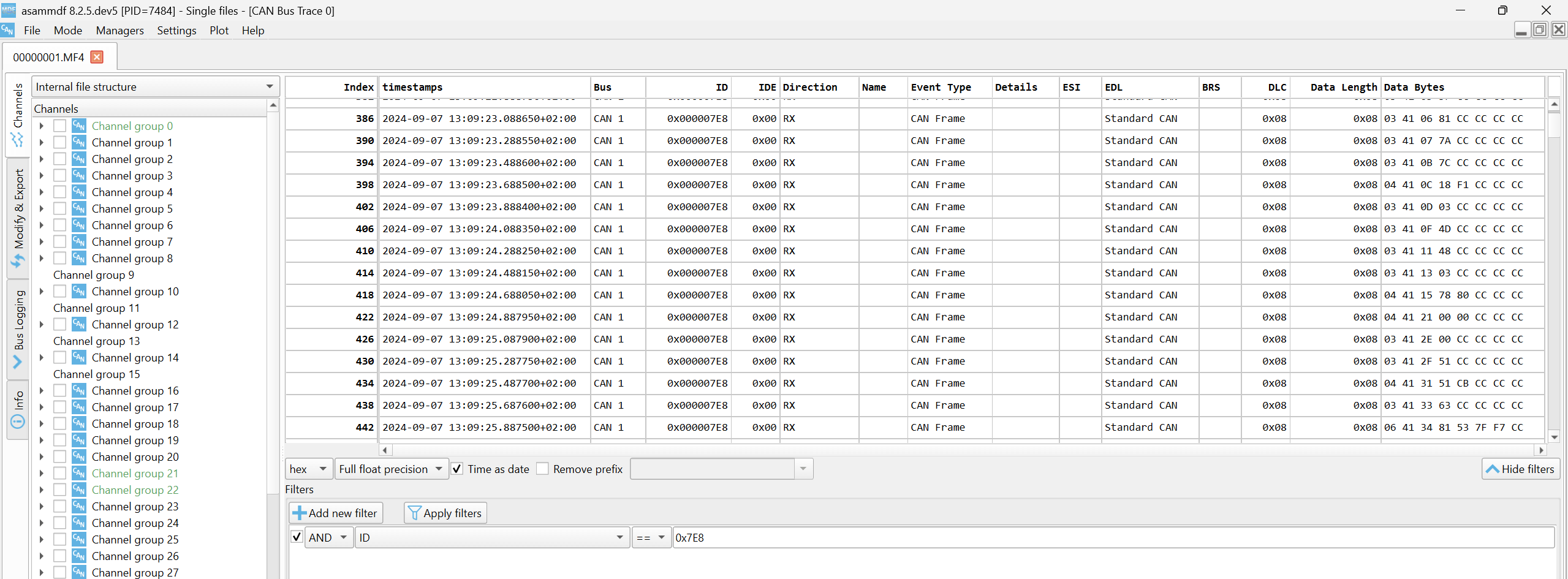Open the Settings menu
Screen dimensions: 1568x579
[176, 31]
